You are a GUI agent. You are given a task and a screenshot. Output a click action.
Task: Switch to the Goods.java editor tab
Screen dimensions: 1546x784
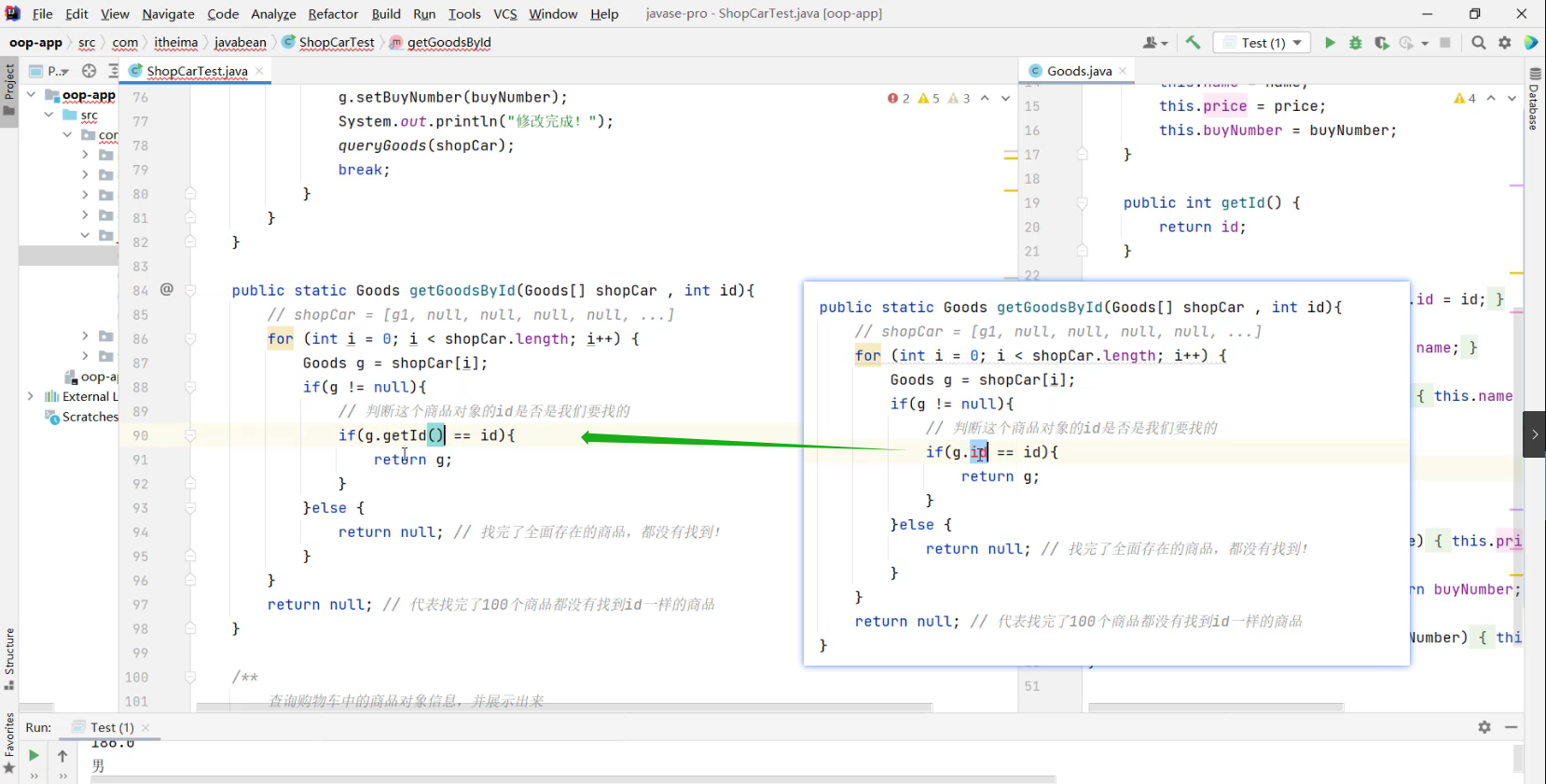click(1079, 71)
